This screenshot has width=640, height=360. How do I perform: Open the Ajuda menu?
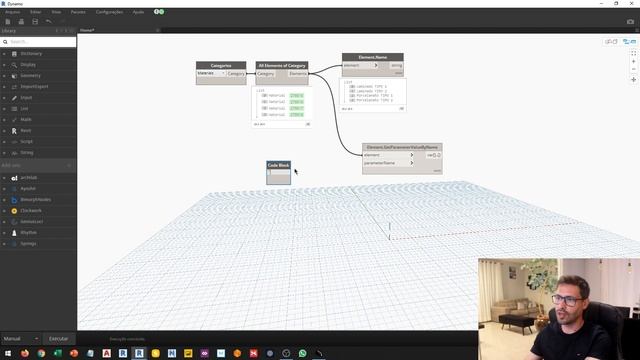coord(138,12)
